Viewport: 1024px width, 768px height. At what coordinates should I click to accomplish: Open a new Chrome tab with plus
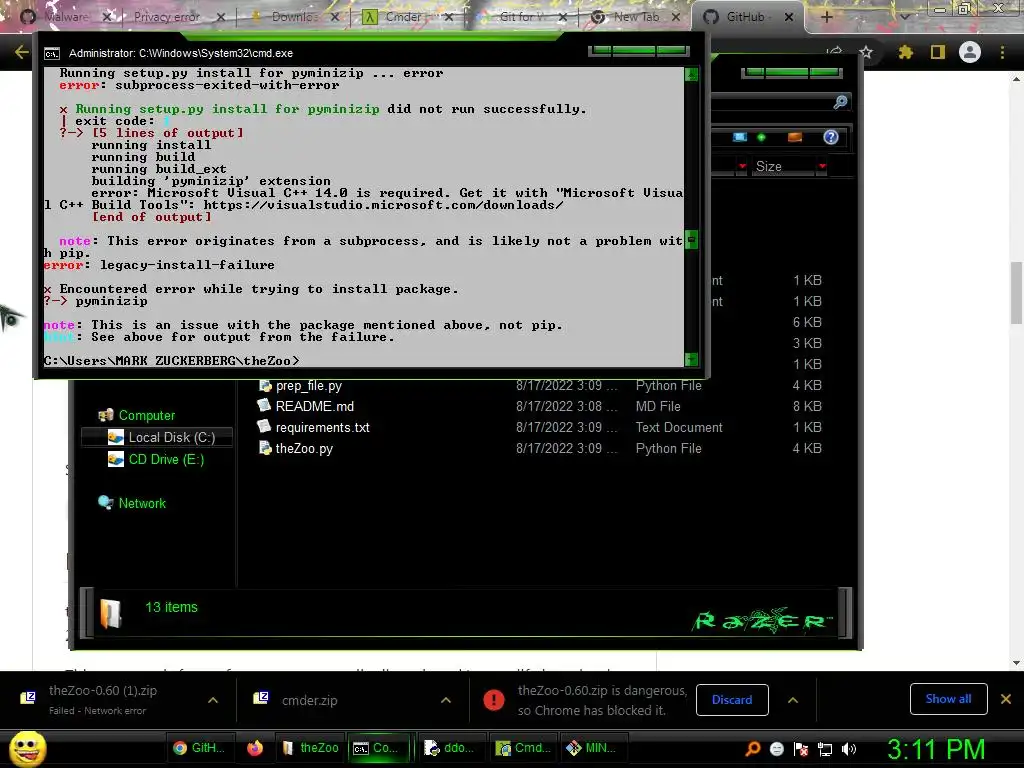pos(827,17)
